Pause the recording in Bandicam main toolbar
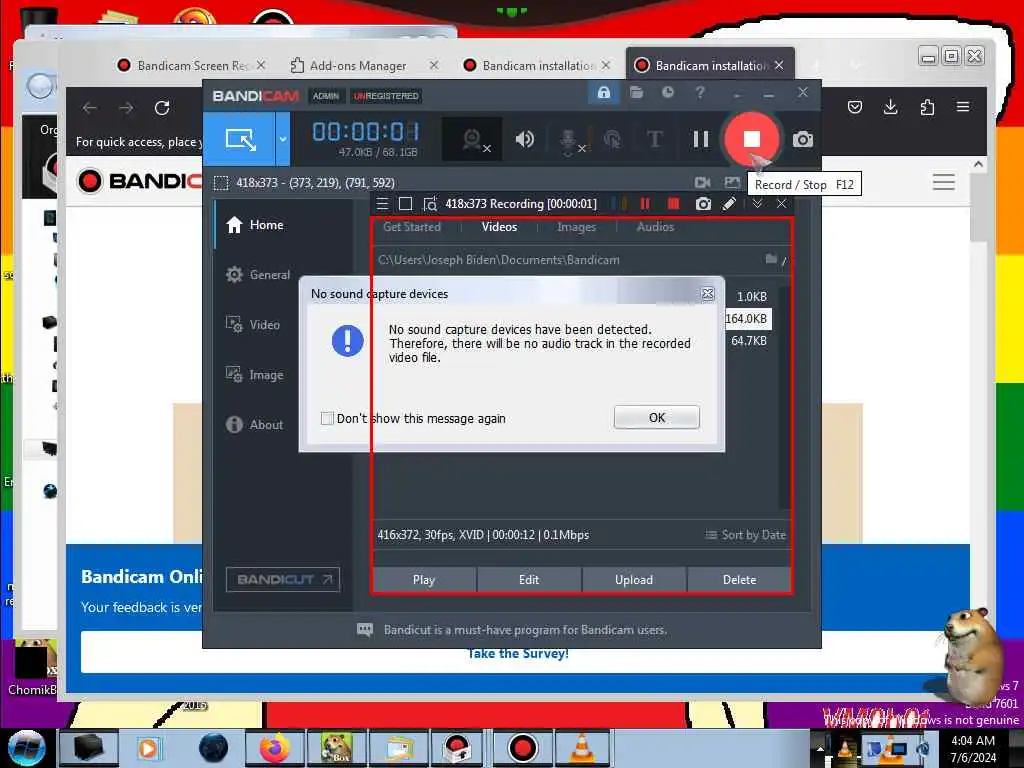The image size is (1024, 768). [x=701, y=139]
